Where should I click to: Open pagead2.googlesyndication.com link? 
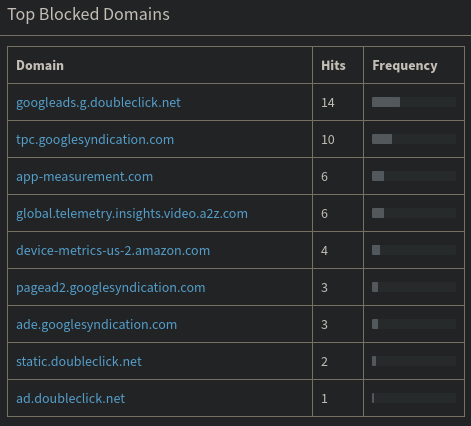pyautogui.click(x=111, y=288)
